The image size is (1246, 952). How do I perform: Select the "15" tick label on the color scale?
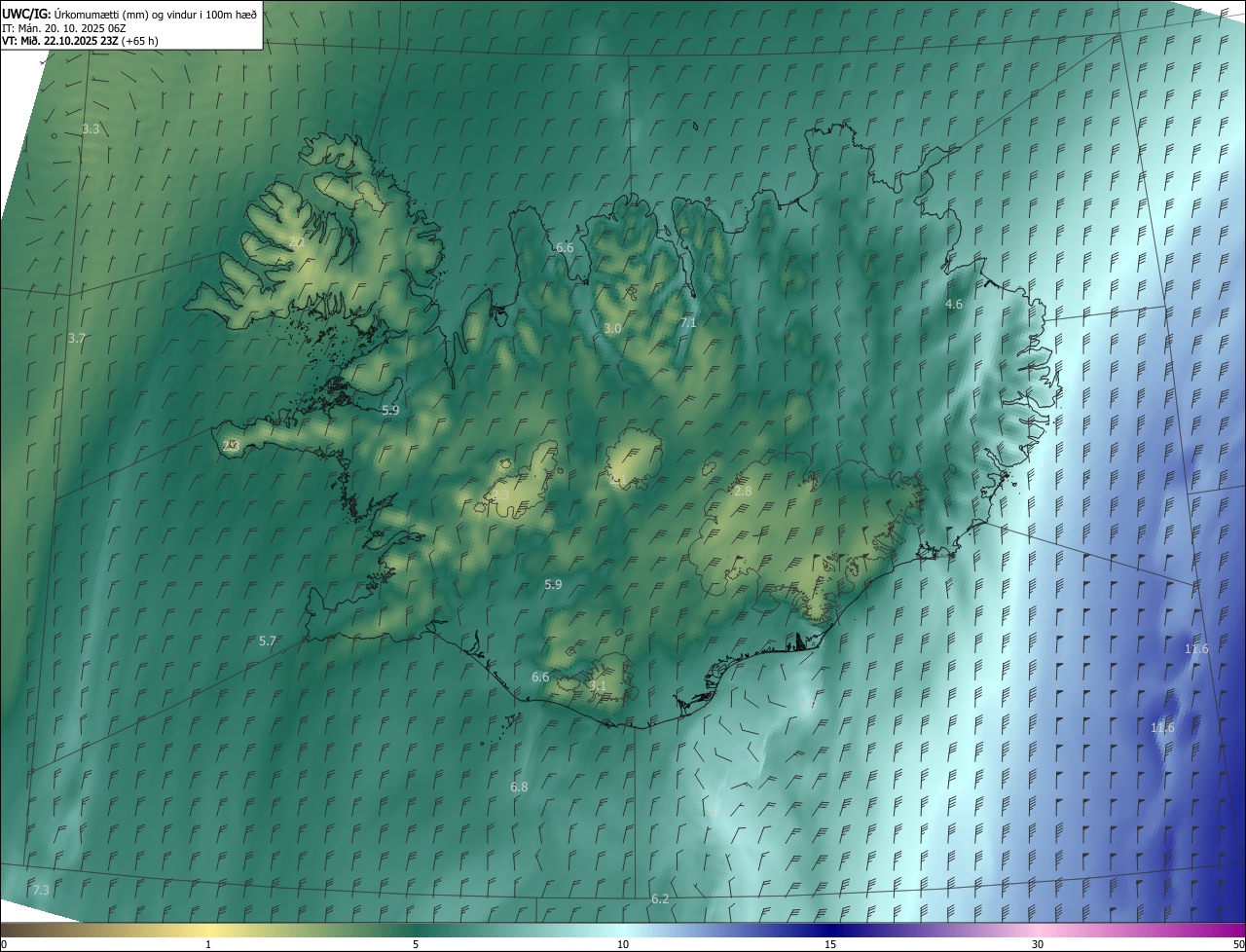pyautogui.click(x=830, y=945)
